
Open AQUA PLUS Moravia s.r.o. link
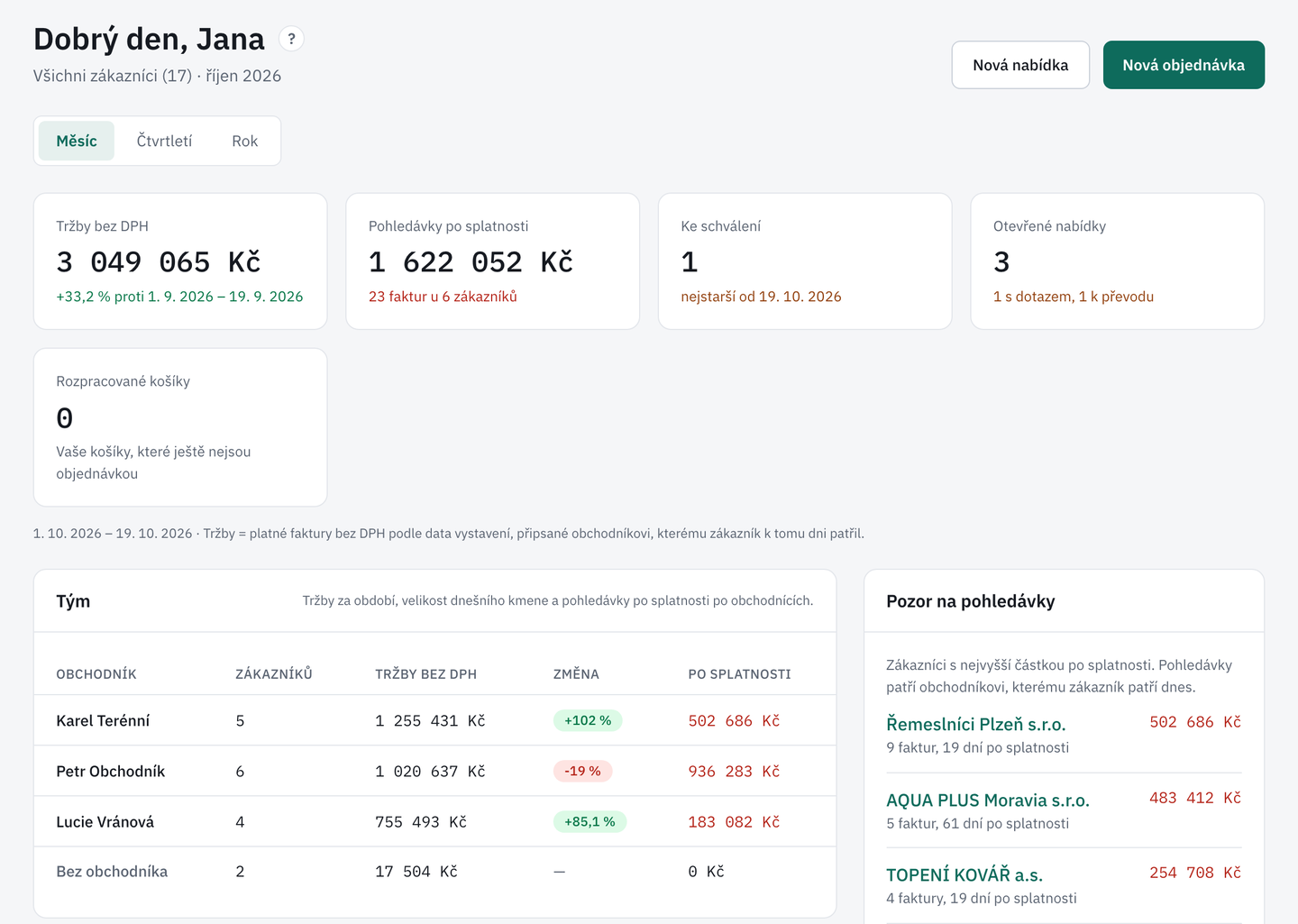click(x=988, y=800)
